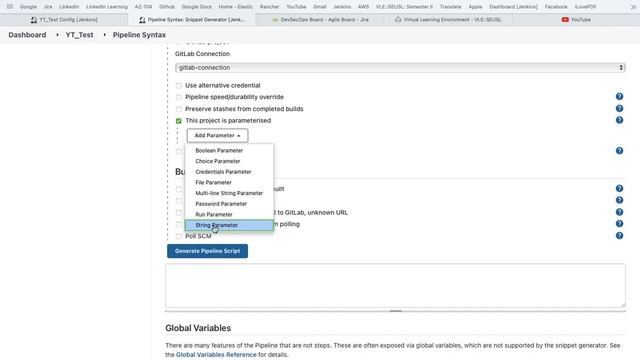Viewport: 640px width, 360px height.
Task: Open the GitLab Connection dropdown
Action: coord(400,68)
